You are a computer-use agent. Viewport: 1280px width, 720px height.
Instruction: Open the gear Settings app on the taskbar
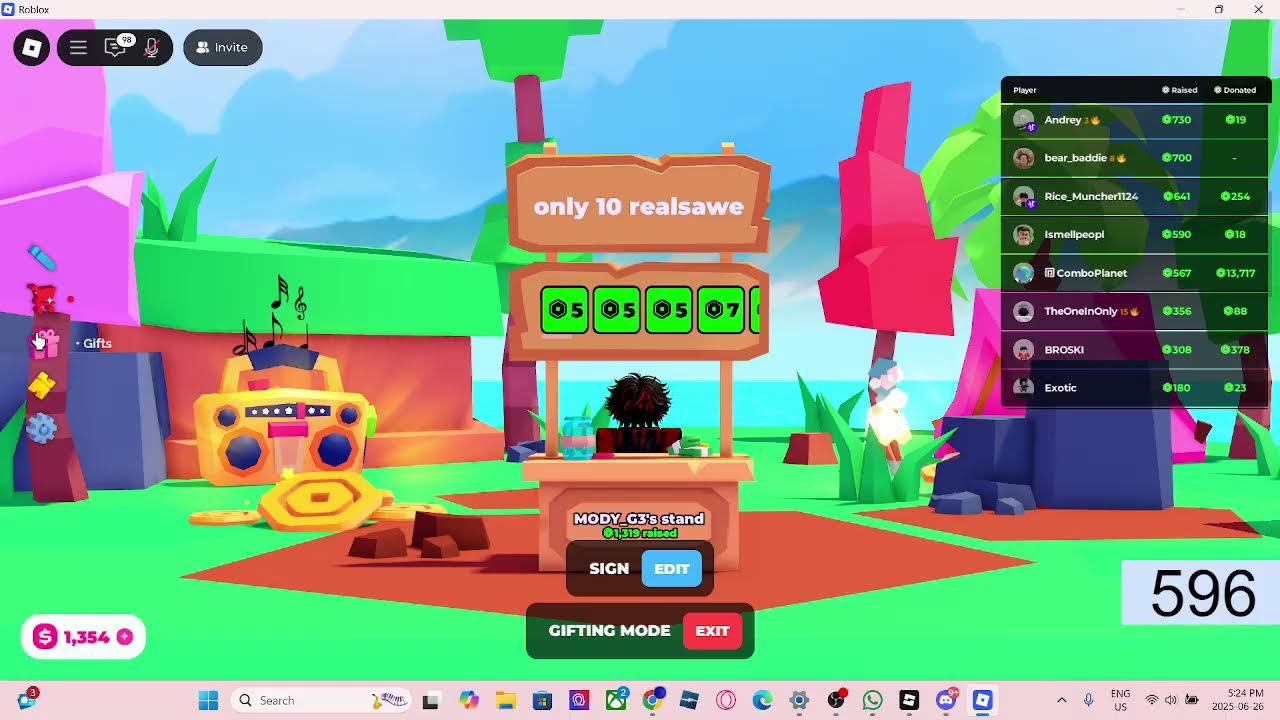[799, 700]
